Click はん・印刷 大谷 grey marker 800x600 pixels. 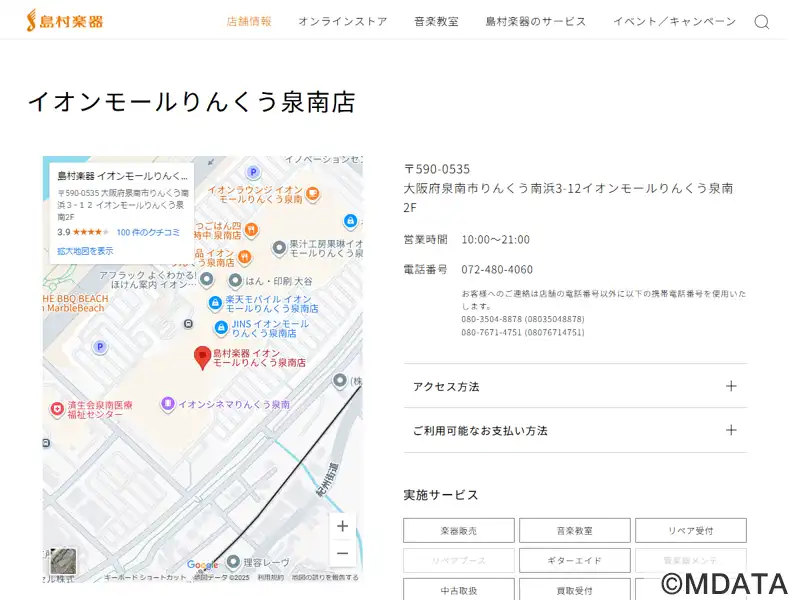coord(235,281)
